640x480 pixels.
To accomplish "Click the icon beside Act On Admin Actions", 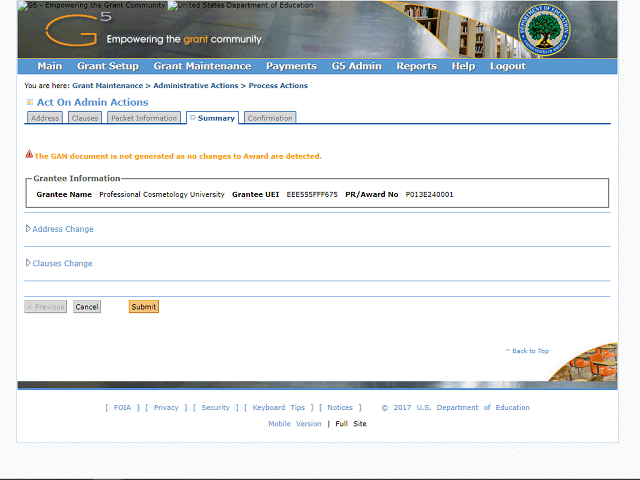I will coord(29,102).
